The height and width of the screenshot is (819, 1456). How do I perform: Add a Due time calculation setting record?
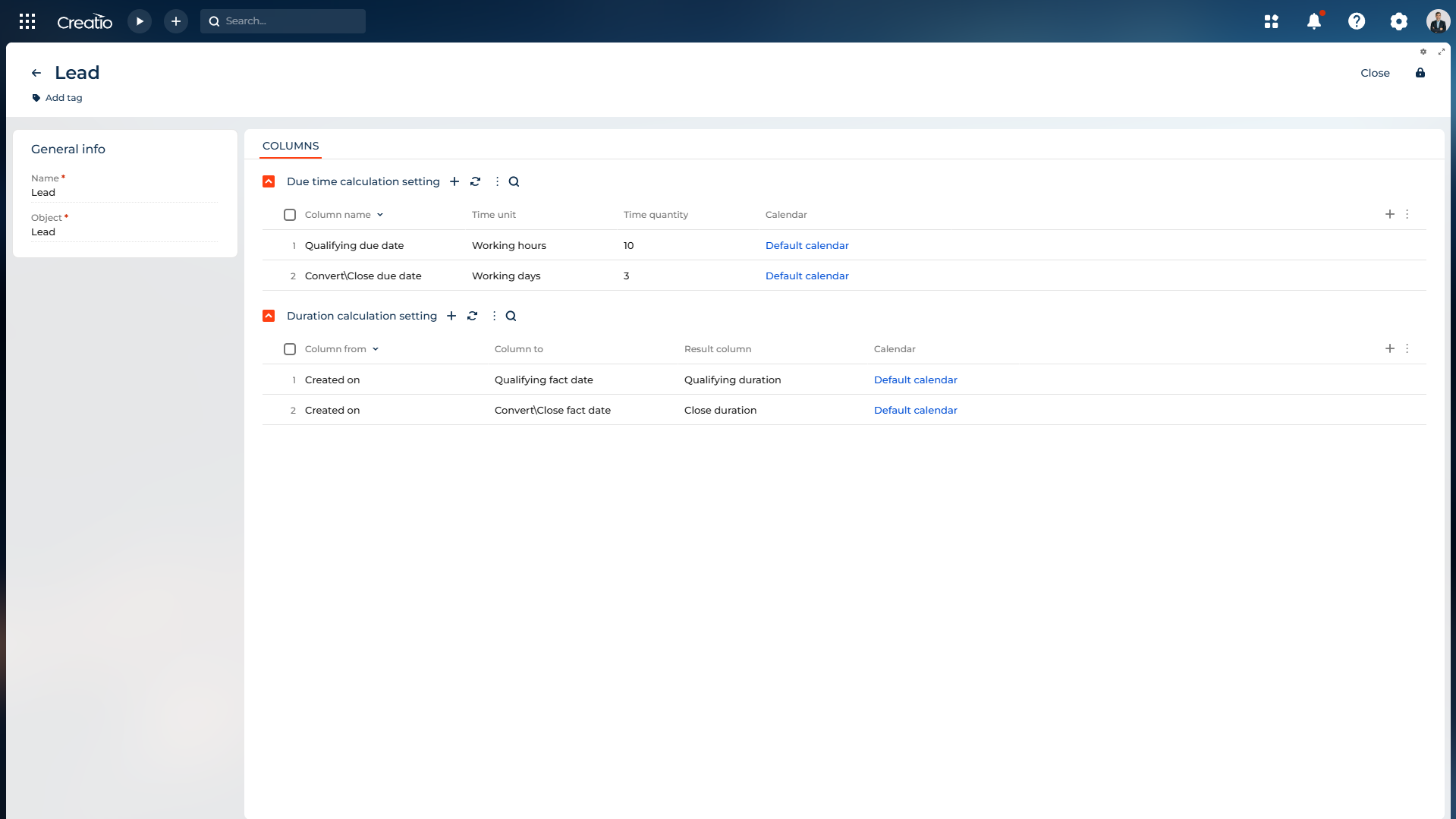pyautogui.click(x=454, y=181)
